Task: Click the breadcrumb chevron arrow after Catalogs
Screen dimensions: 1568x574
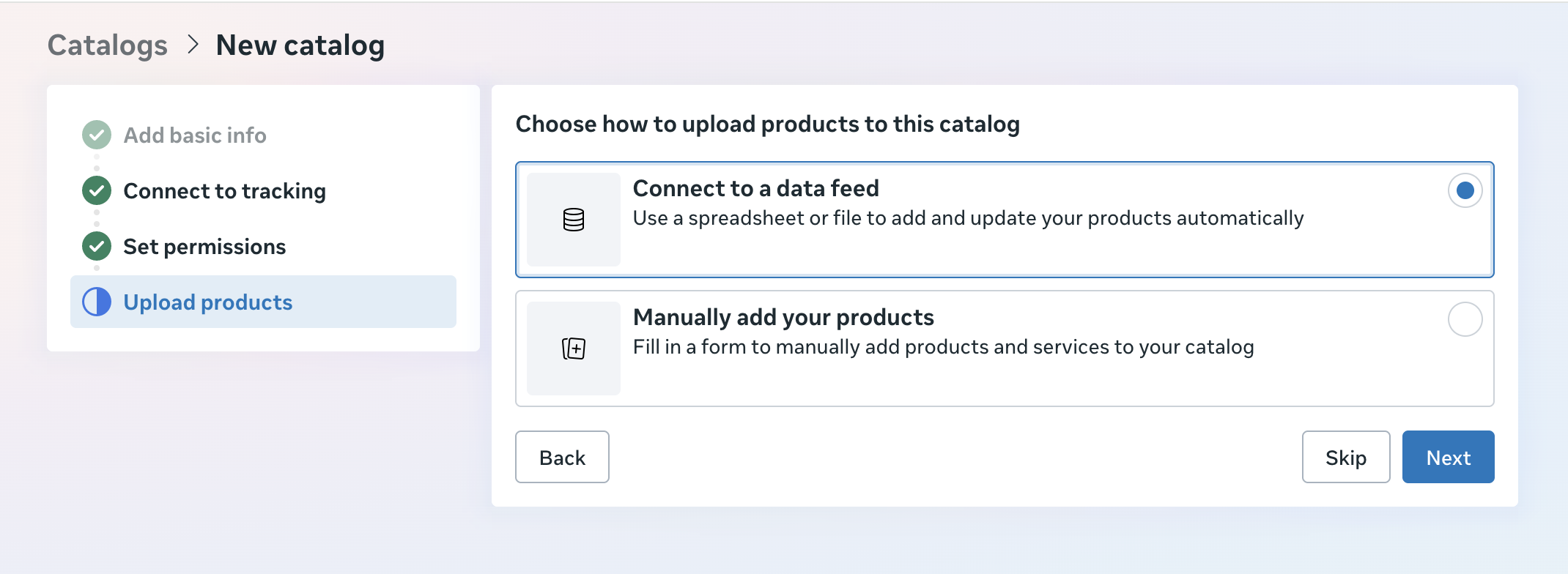Action: tap(193, 45)
